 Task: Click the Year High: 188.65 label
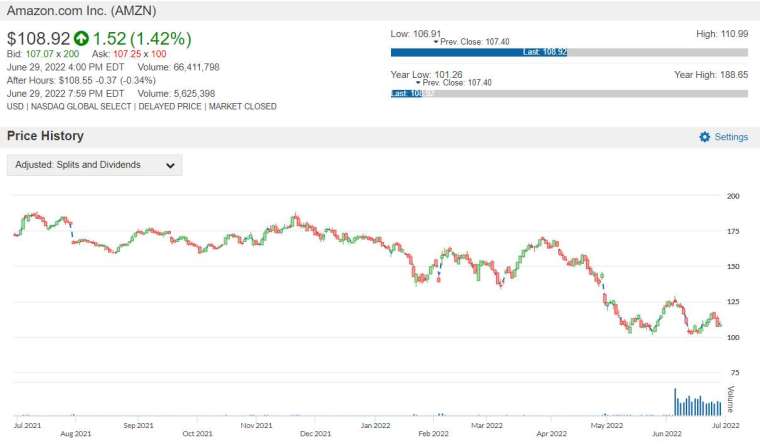click(711, 74)
